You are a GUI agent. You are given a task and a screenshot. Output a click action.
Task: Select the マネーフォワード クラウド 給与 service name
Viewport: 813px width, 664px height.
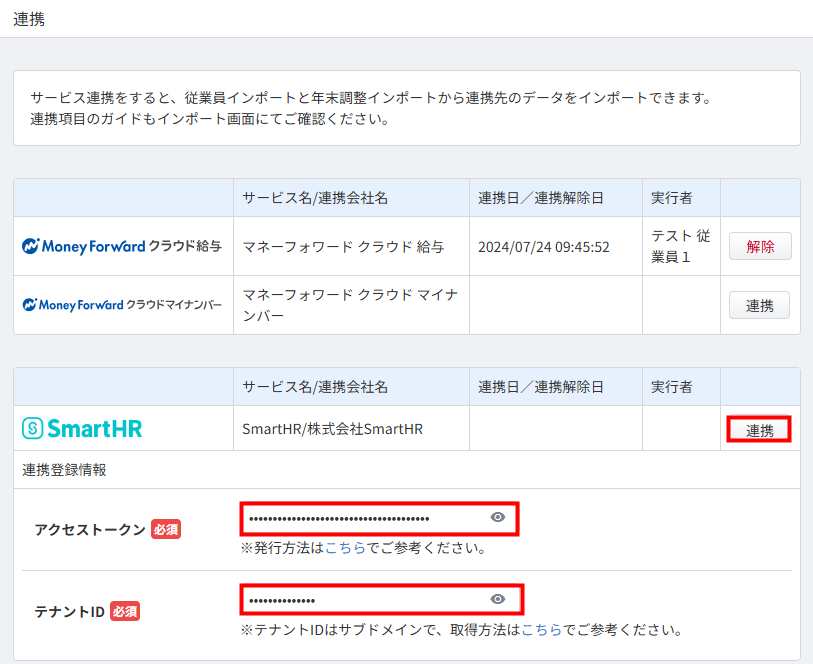[x=343, y=247]
